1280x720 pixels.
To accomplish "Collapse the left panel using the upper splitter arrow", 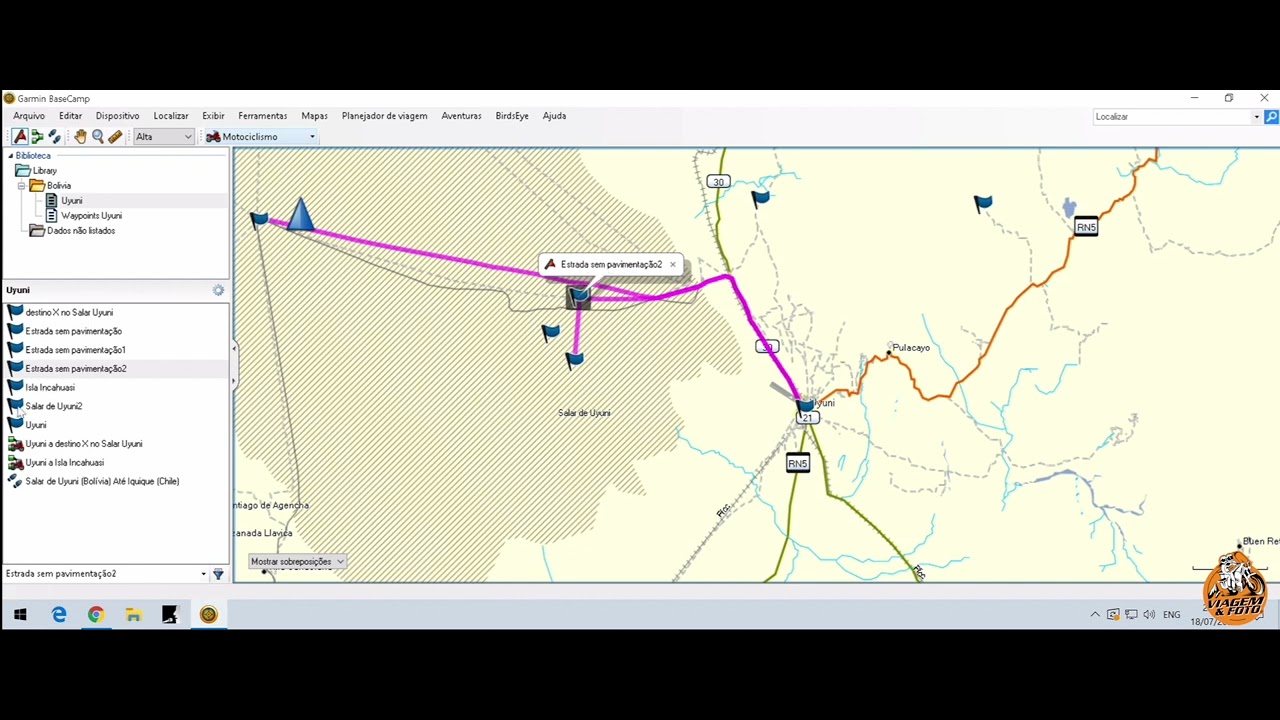I will 234,348.
